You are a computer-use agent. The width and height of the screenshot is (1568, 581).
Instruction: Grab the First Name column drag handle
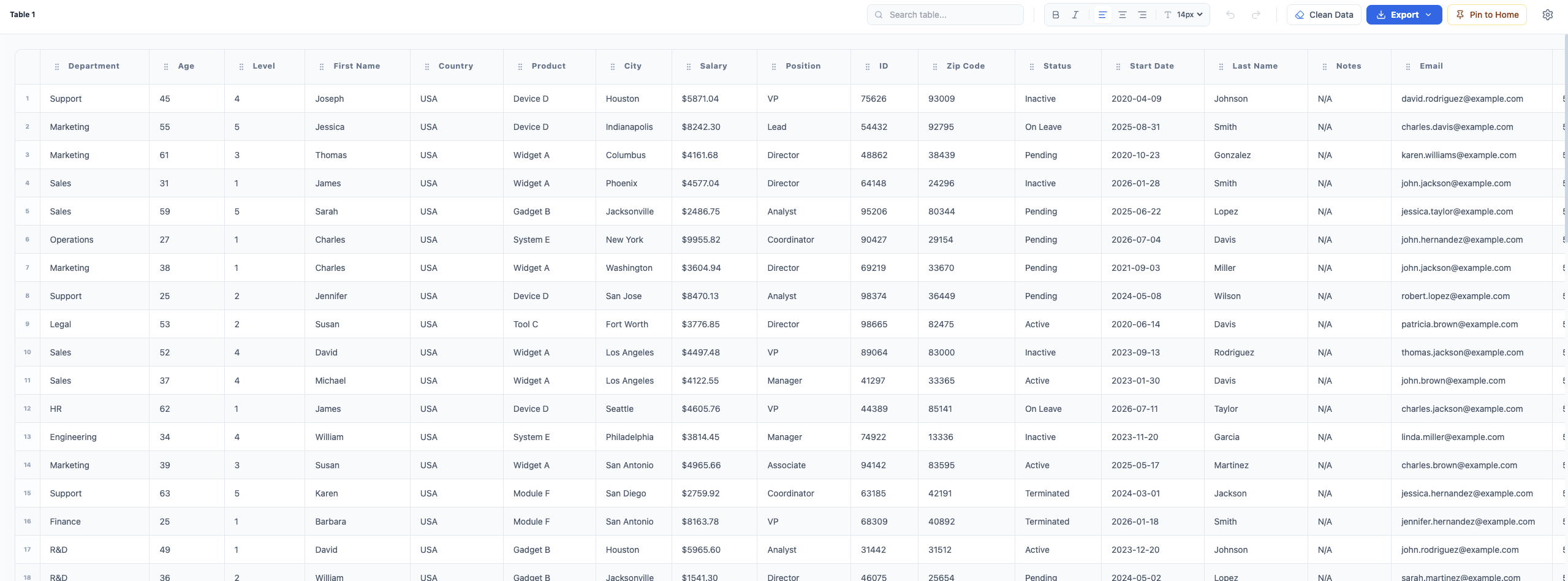click(x=322, y=67)
